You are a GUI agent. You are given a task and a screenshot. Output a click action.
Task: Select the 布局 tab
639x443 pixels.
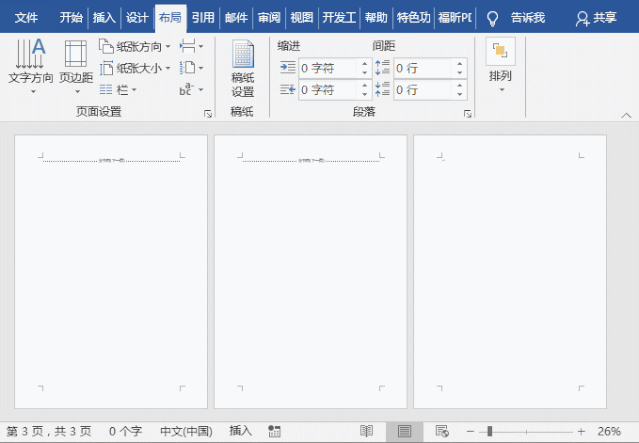pyautogui.click(x=170, y=18)
